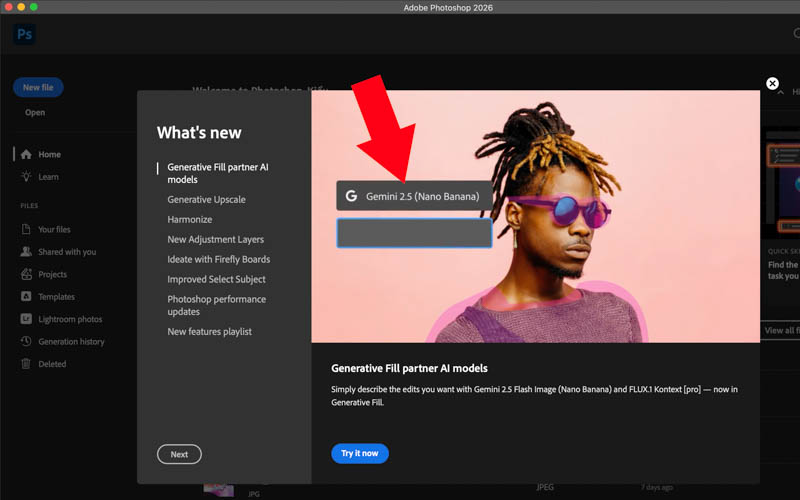This screenshot has width=800, height=500.
Task: Click the Generation history label
Action: coord(71,341)
